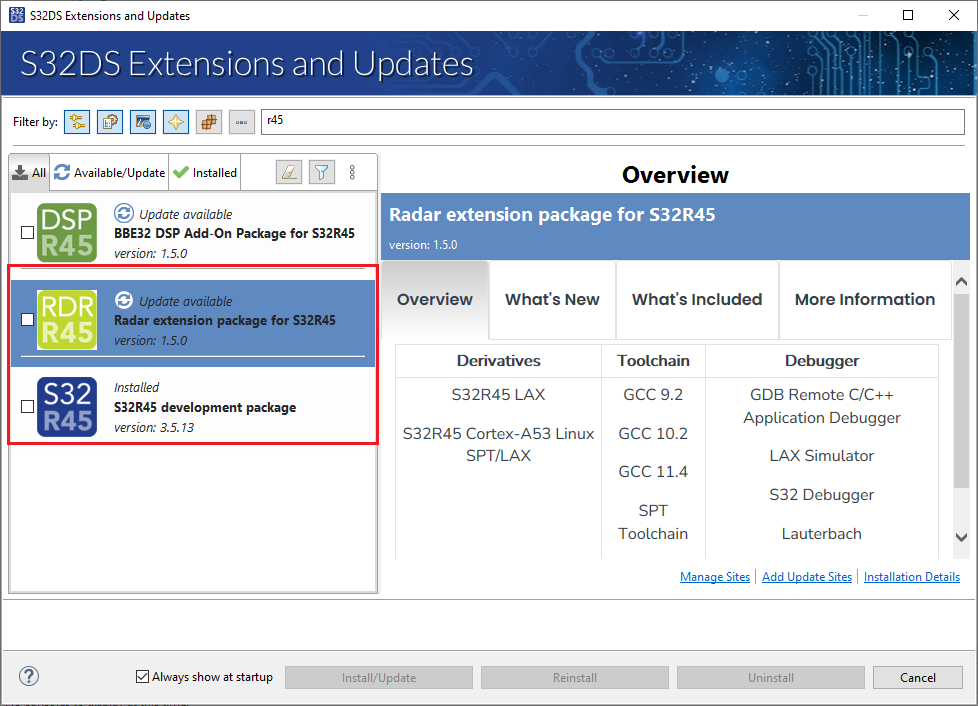
Task: Switch to the What's New tab
Action: [x=551, y=299]
